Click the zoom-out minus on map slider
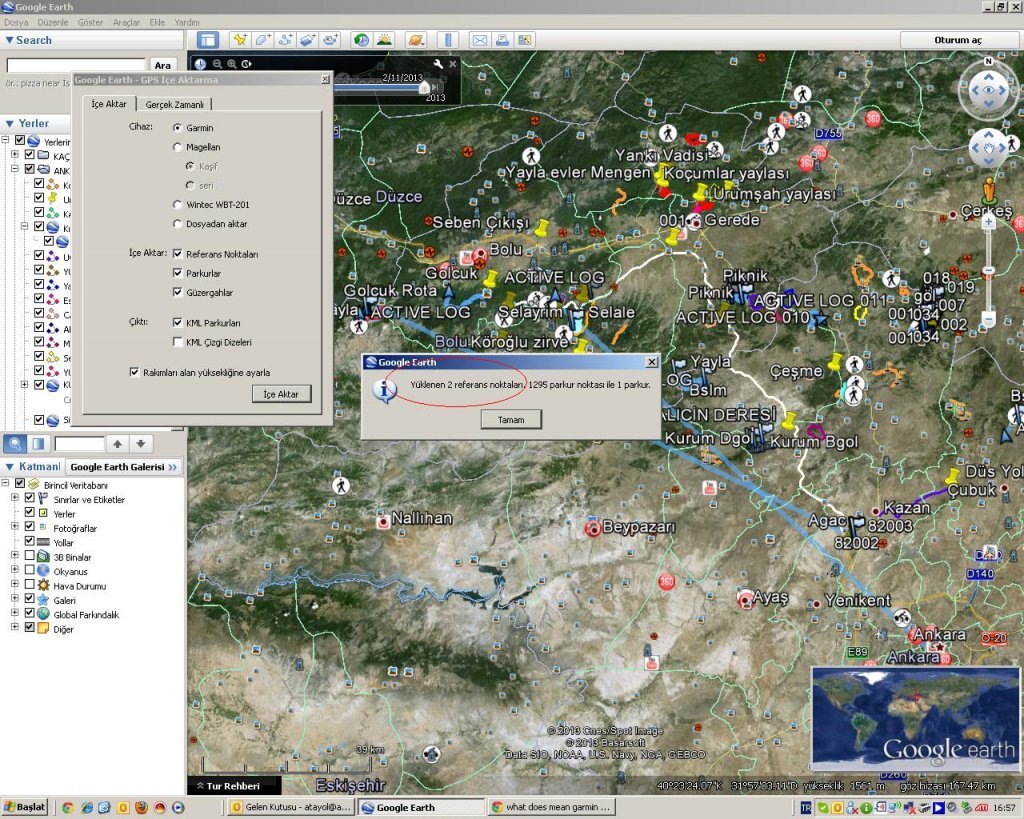Viewport: 1024px width, 819px height. point(989,320)
